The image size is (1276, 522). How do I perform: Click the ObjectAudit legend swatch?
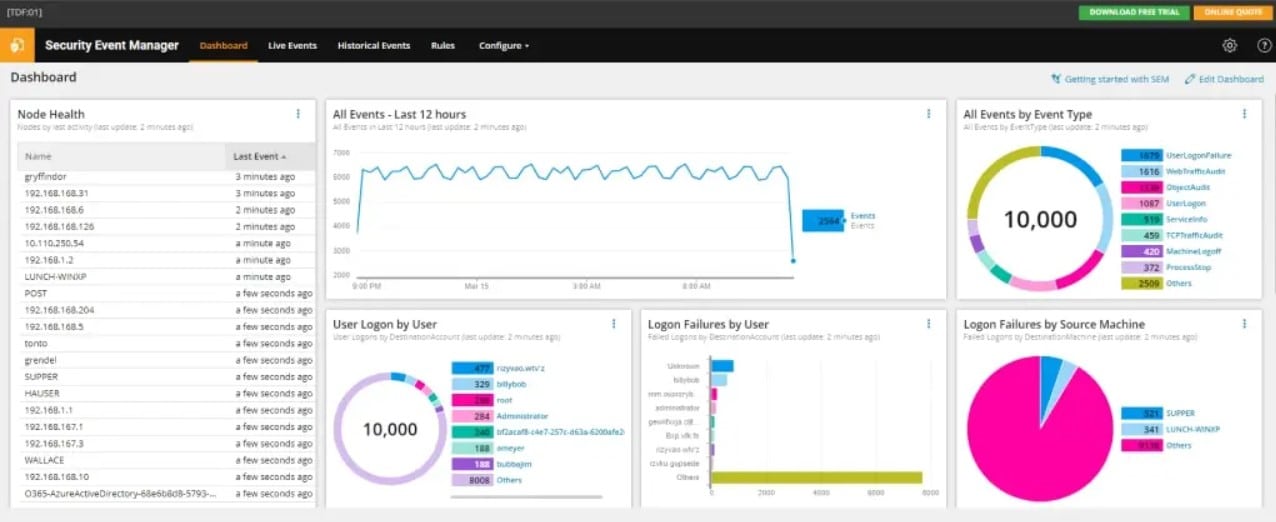point(1141,187)
